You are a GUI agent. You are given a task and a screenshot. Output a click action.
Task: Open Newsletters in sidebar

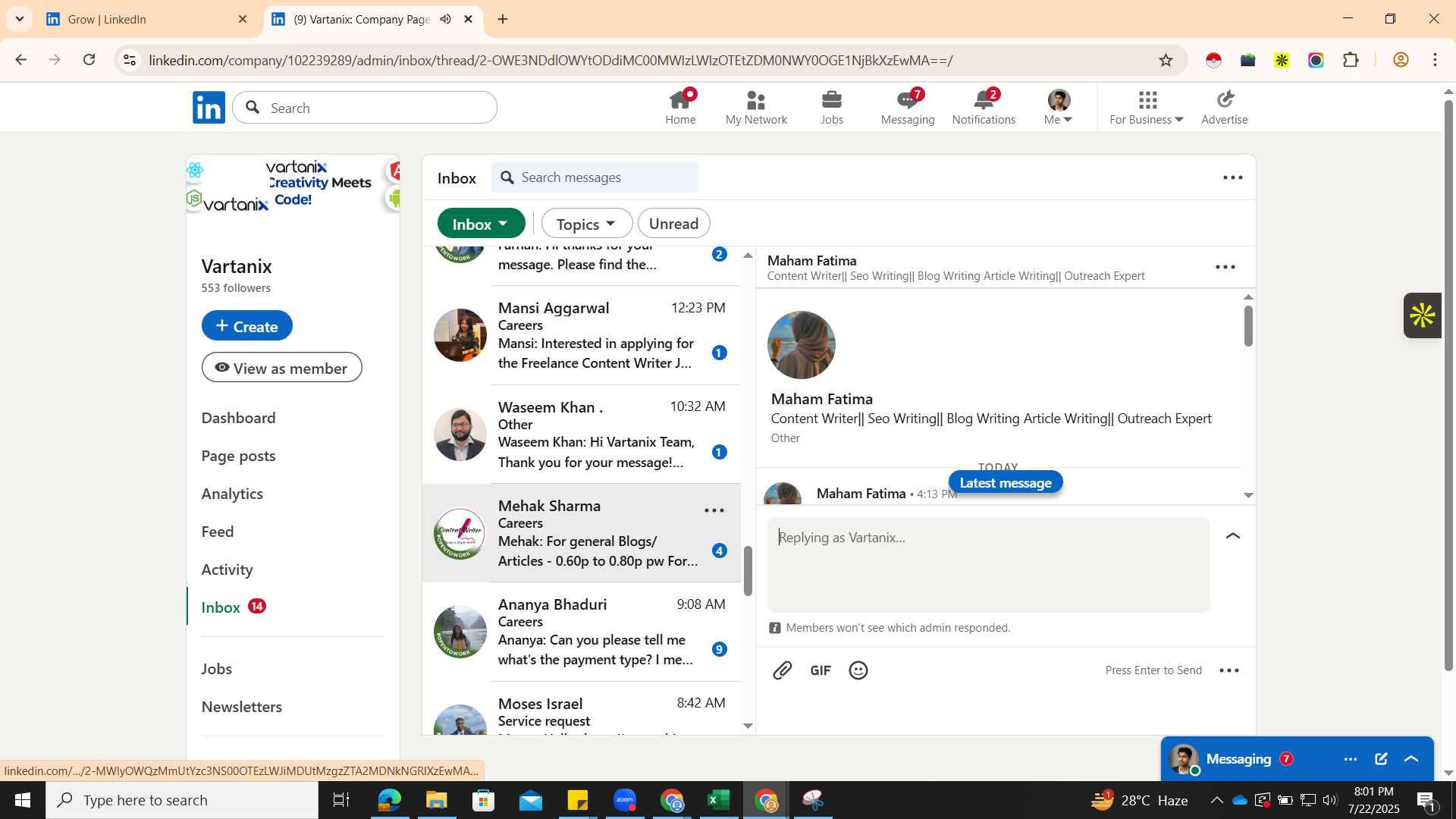(x=241, y=707)
